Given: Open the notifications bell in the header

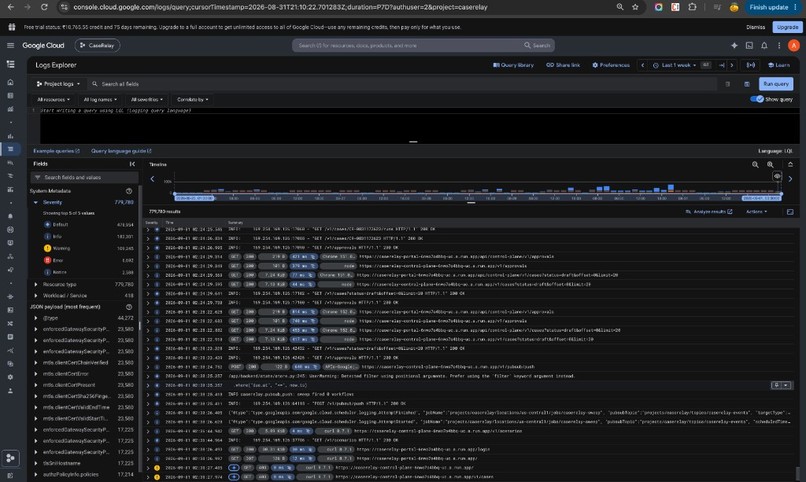Looking at the screenshot, I should tap(764, 45).
